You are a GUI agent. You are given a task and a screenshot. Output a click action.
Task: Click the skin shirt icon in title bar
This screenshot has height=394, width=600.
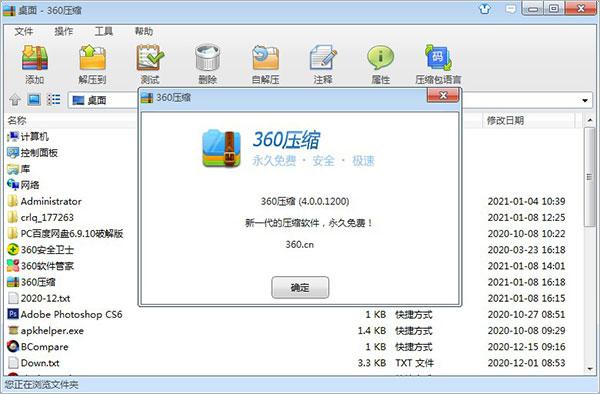click(x=485, y=9)
